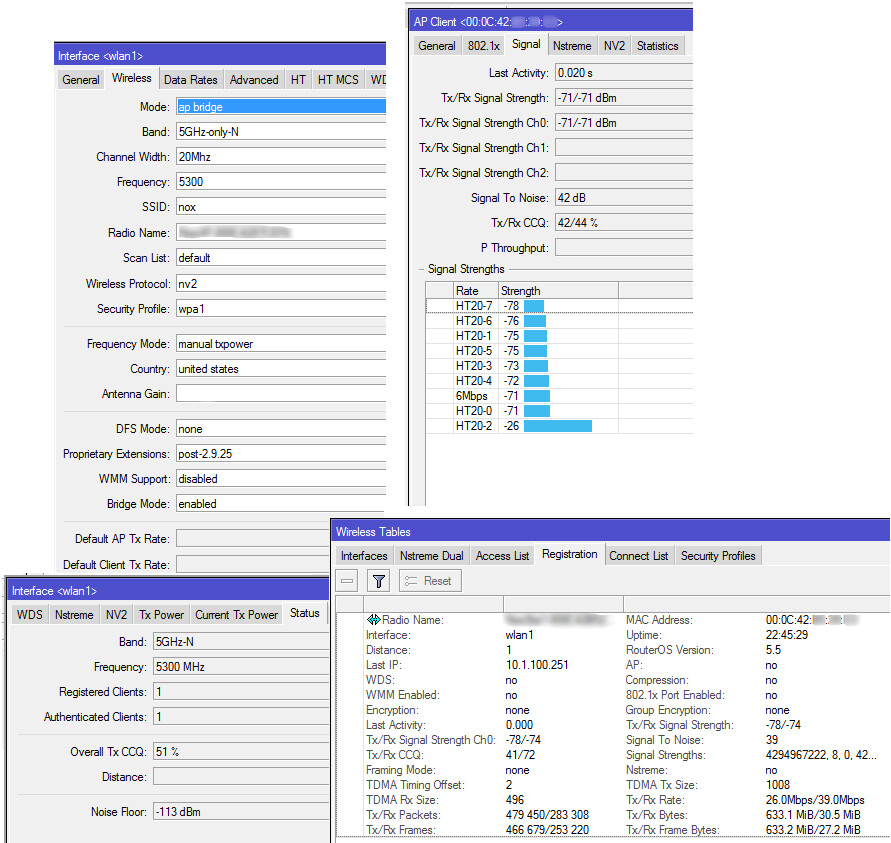Open the General tab in Interface wlan1 window
The width and height of the screenshot is (891, 843).
[x=81, y=80]
